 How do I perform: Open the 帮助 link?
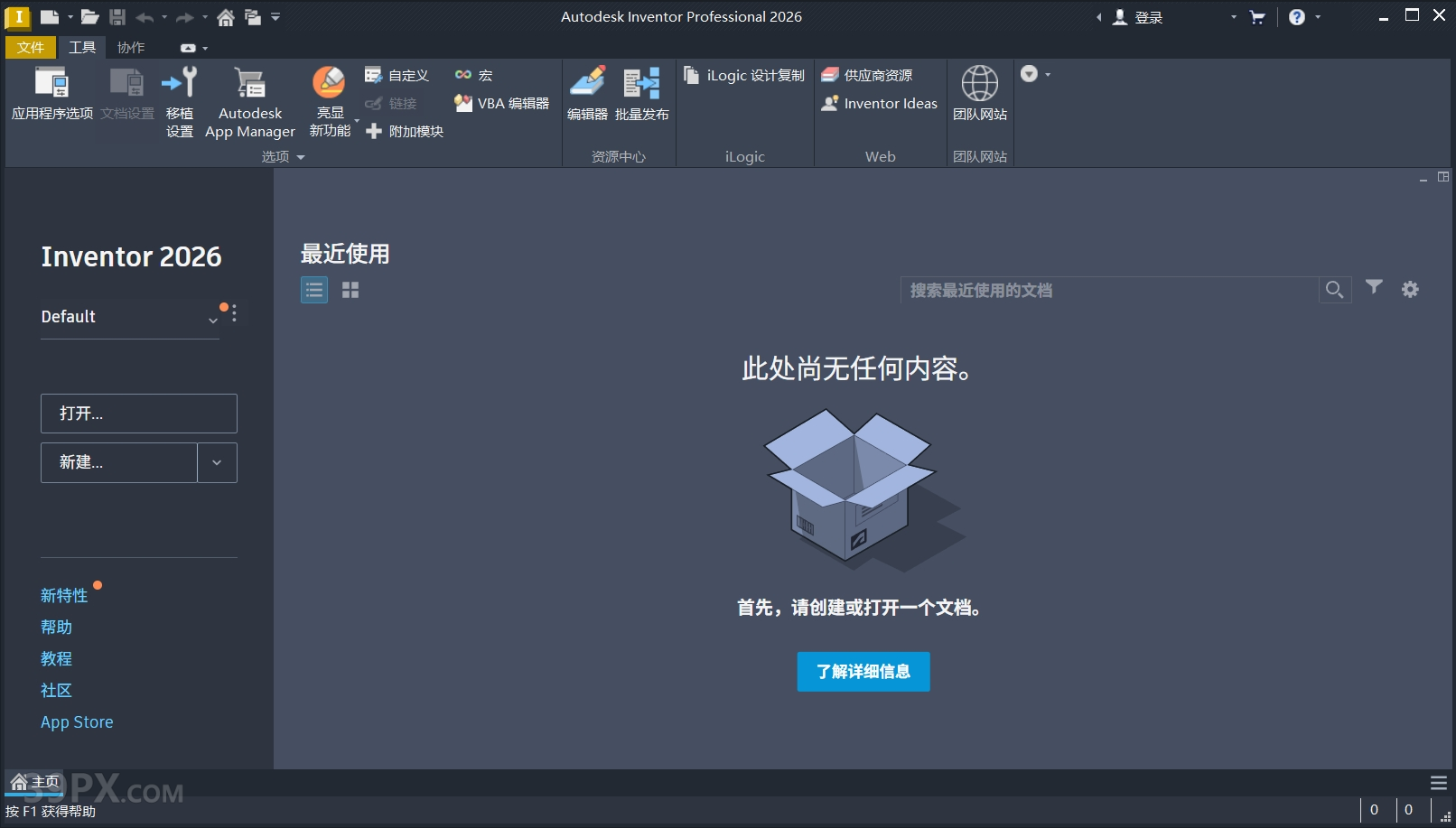click(56, 627)
